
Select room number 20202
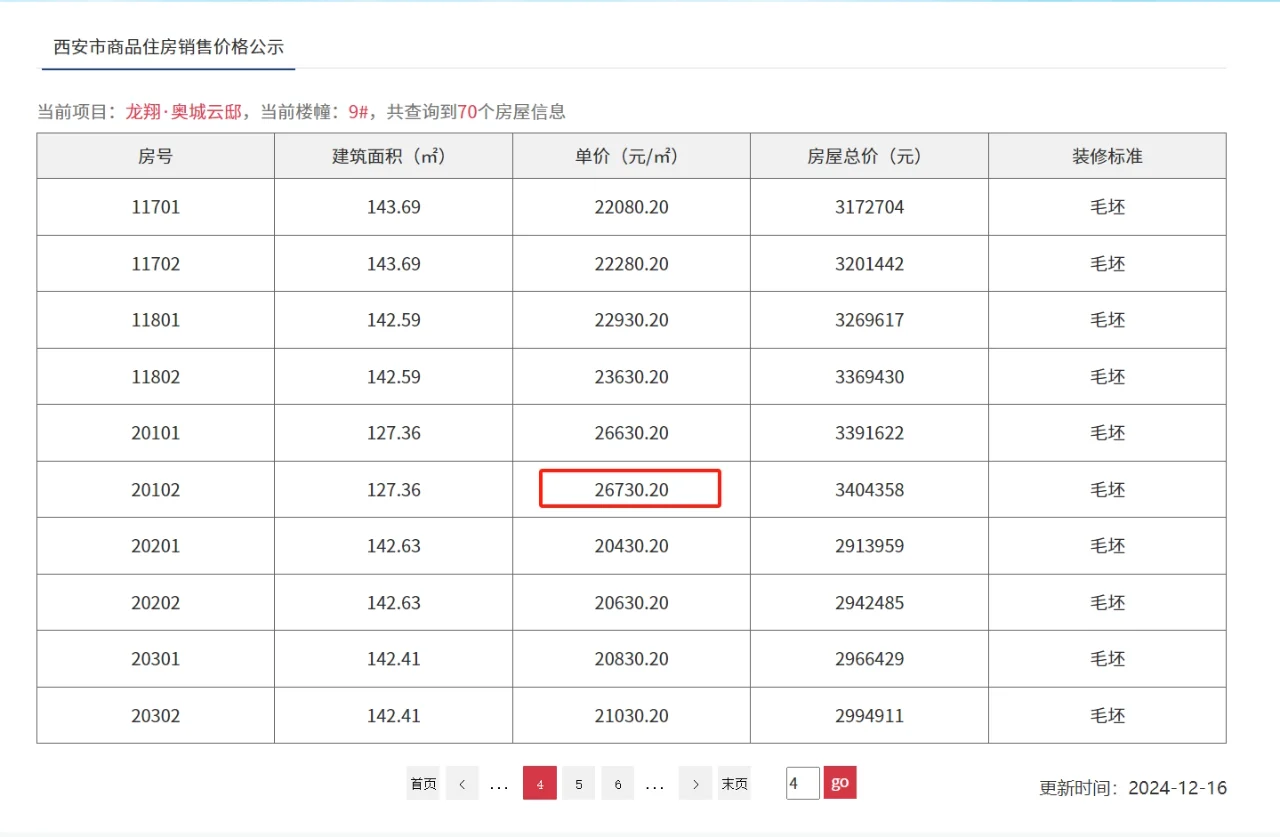pyautogui.click(x=155, y=603)
